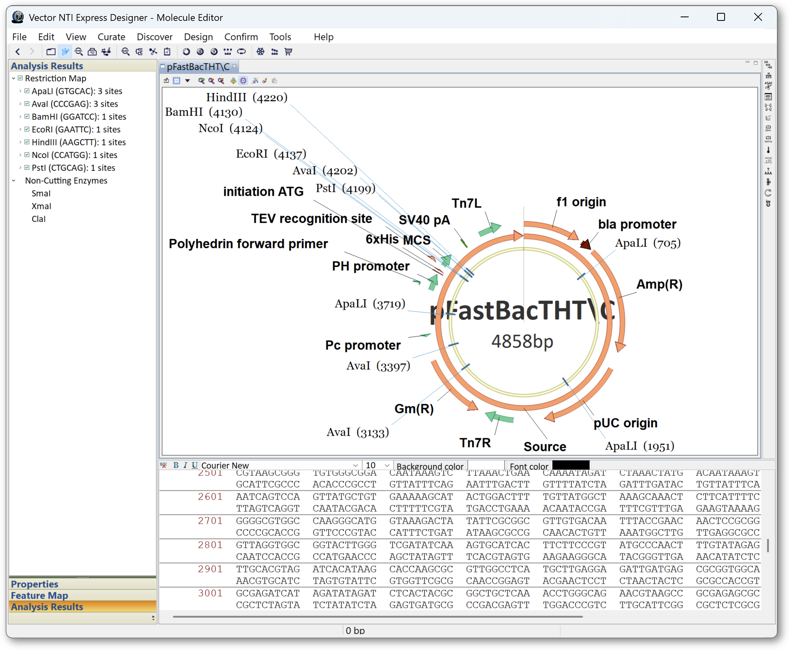The height and width of the screenshot is (650, 789).
Task: Click the white background color swatch
Action: pos(486,465)
